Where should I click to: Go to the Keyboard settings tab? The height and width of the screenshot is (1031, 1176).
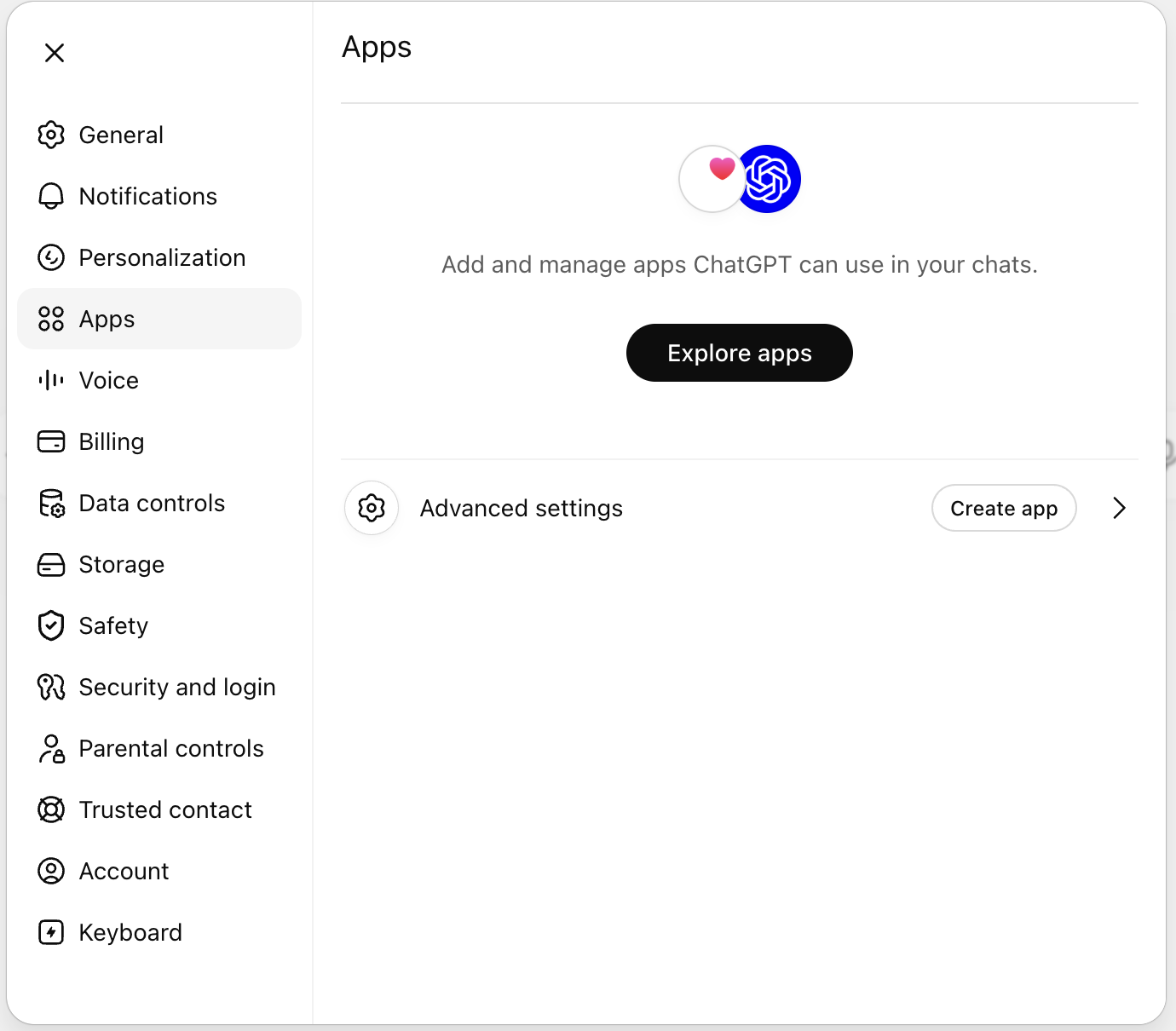point(159,932)
